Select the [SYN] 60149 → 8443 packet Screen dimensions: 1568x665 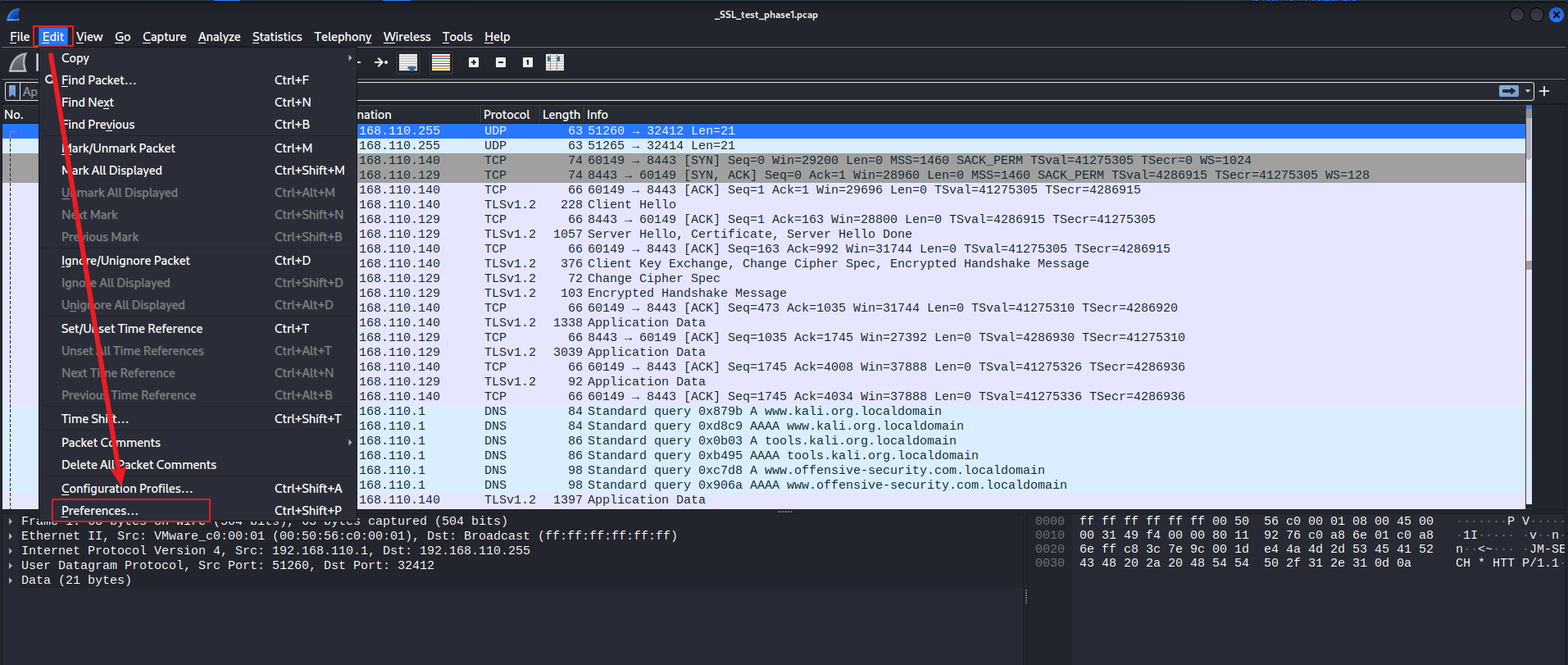tap(941, 160)
